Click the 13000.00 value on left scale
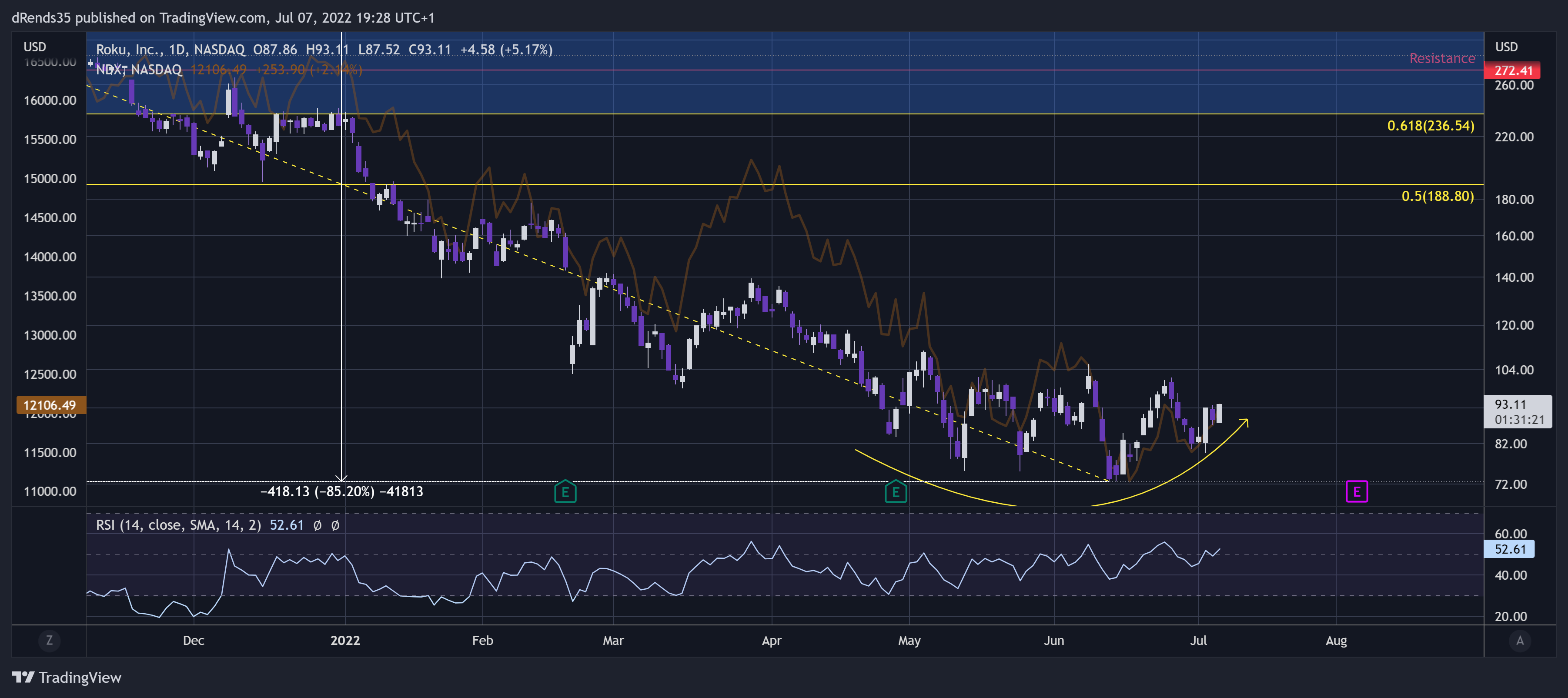The image size is (1568, 698). [50, 335]
